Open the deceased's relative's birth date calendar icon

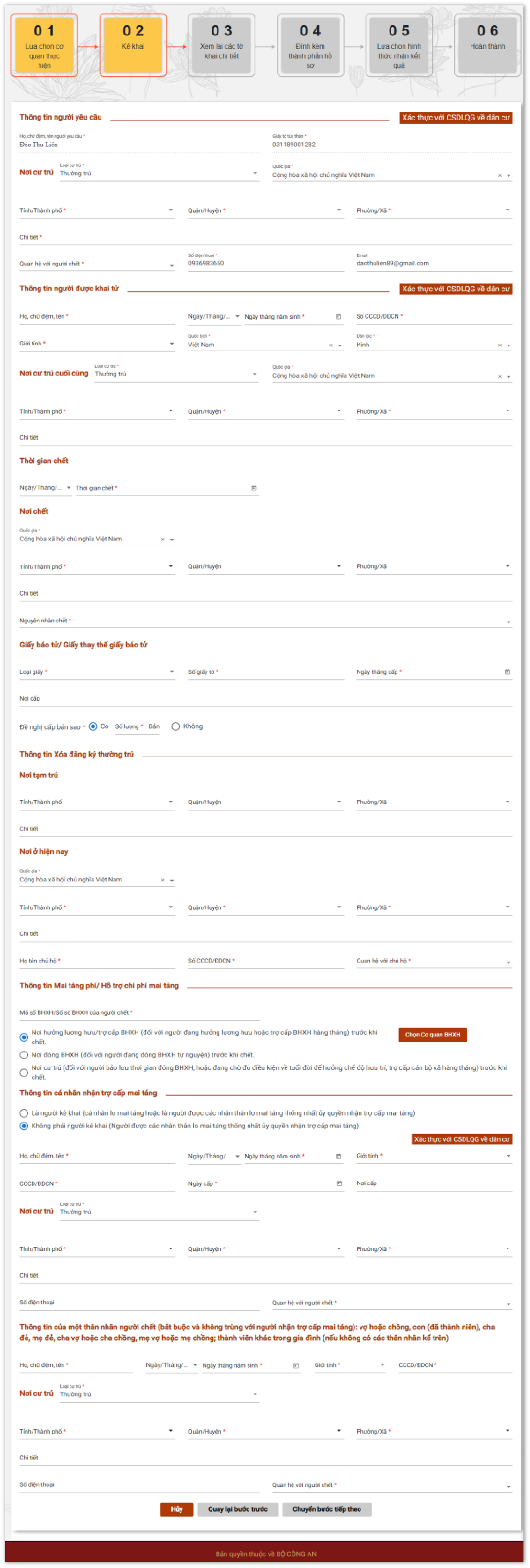(296, 1365)
